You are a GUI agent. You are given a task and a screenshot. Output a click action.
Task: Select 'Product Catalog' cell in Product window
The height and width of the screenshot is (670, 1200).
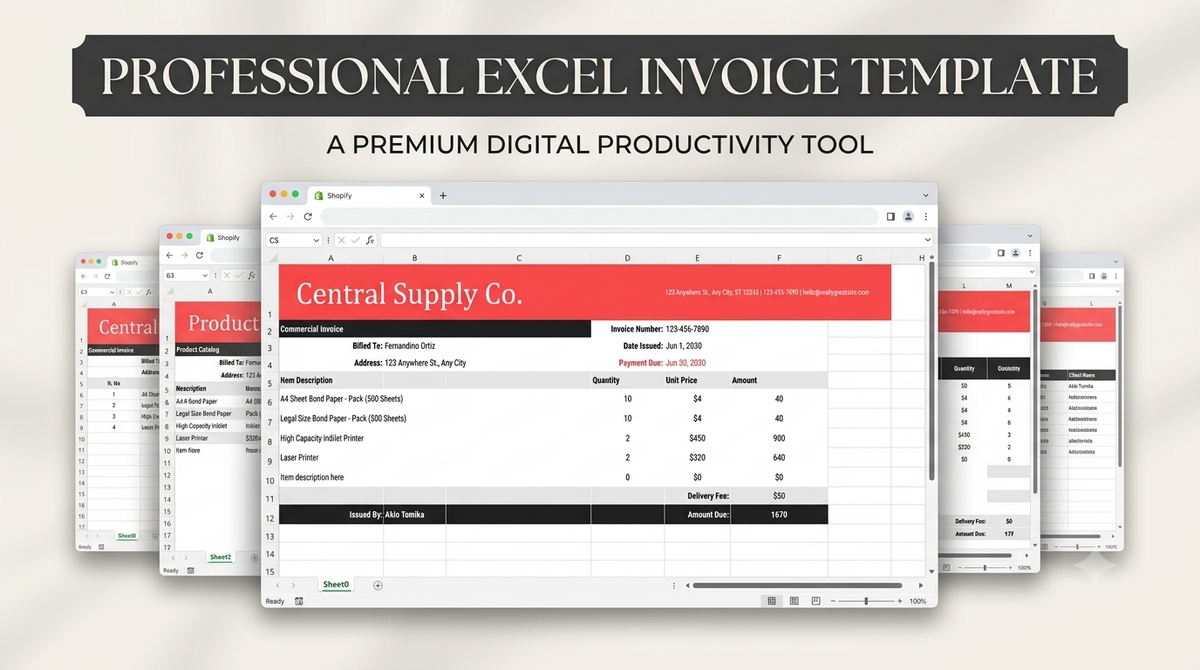coord(196,350)
